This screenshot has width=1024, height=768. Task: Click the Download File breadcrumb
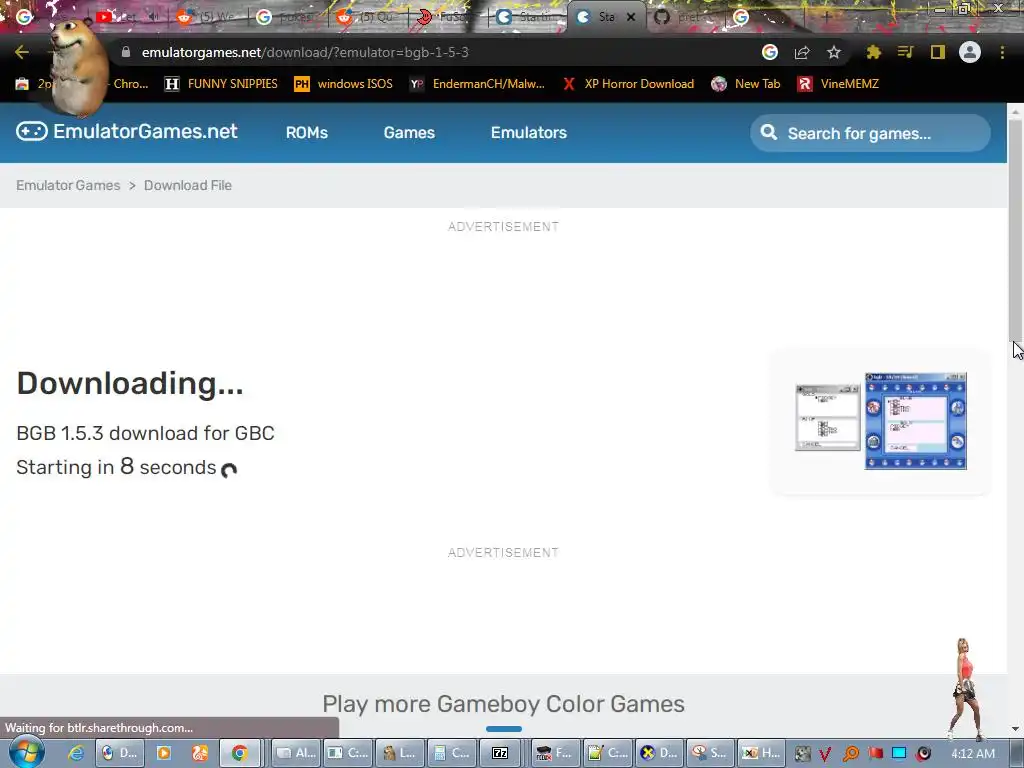coord(187,185)
